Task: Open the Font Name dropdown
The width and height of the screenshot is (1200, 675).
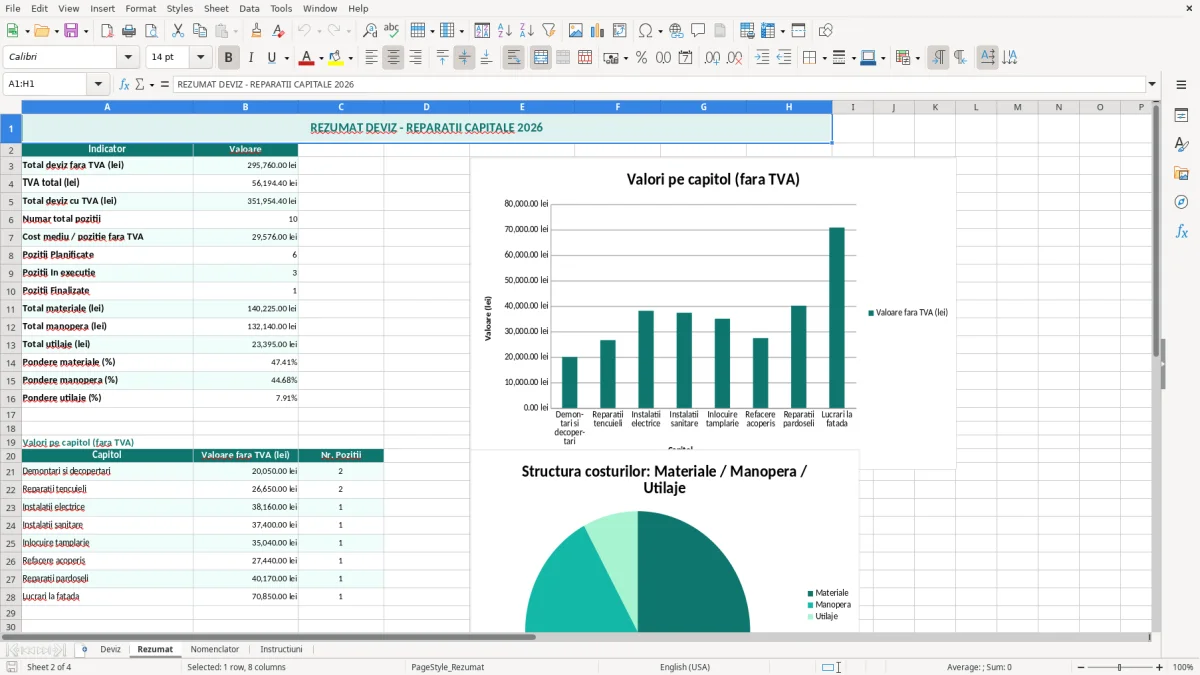Action: click(128, 58)
